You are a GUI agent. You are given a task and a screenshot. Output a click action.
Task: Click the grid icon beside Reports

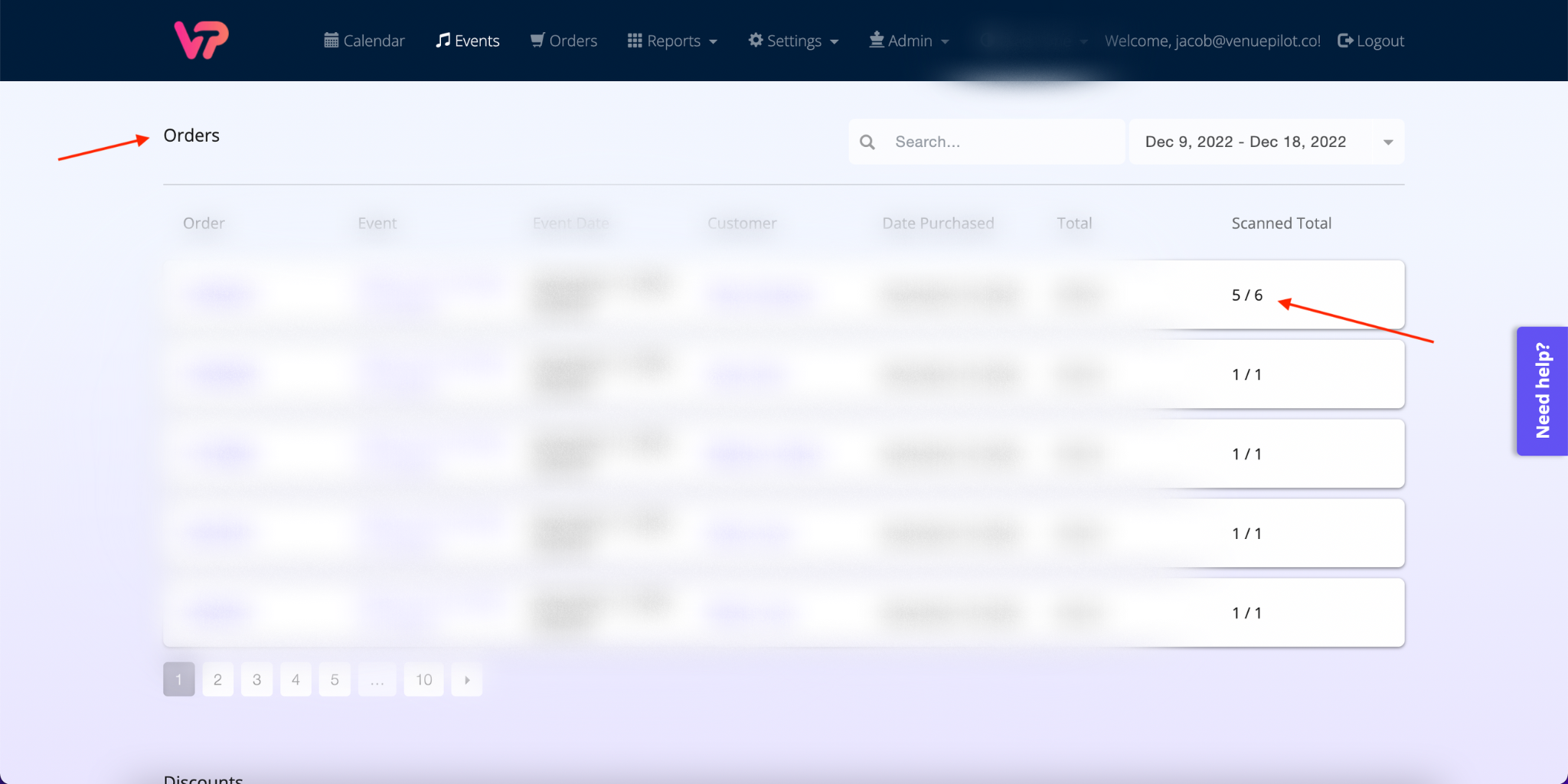pos(634,40)
